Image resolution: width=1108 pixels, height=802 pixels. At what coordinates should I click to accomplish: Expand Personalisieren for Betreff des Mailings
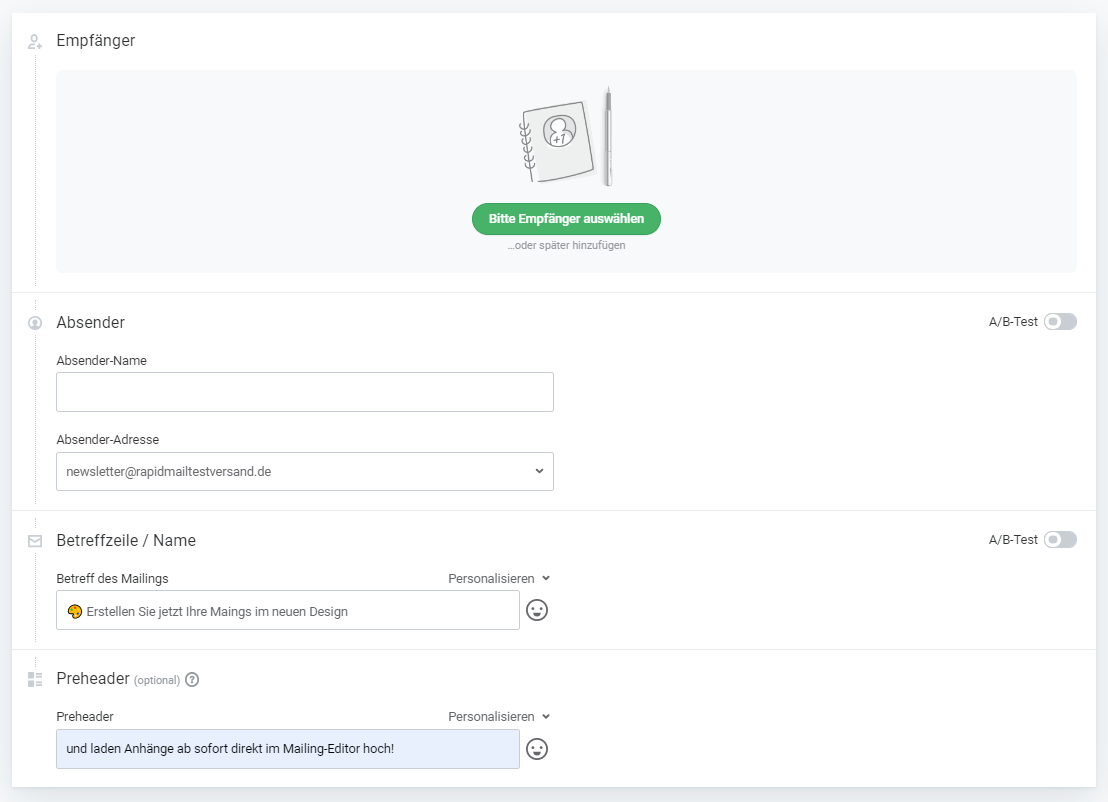[499, 578]
